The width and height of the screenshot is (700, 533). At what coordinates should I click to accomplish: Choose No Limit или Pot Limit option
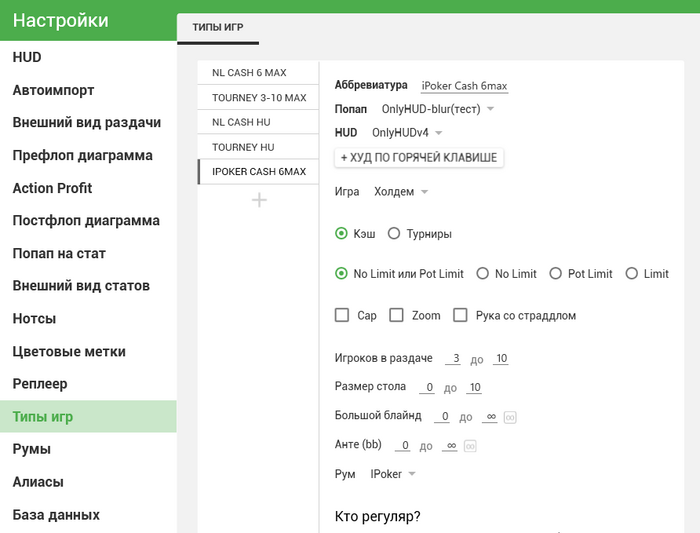coord(341,273)
